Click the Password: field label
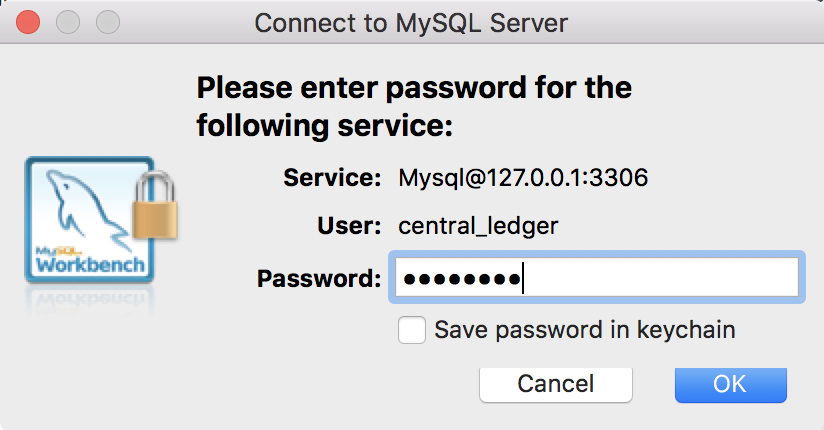 coord(319,278)
